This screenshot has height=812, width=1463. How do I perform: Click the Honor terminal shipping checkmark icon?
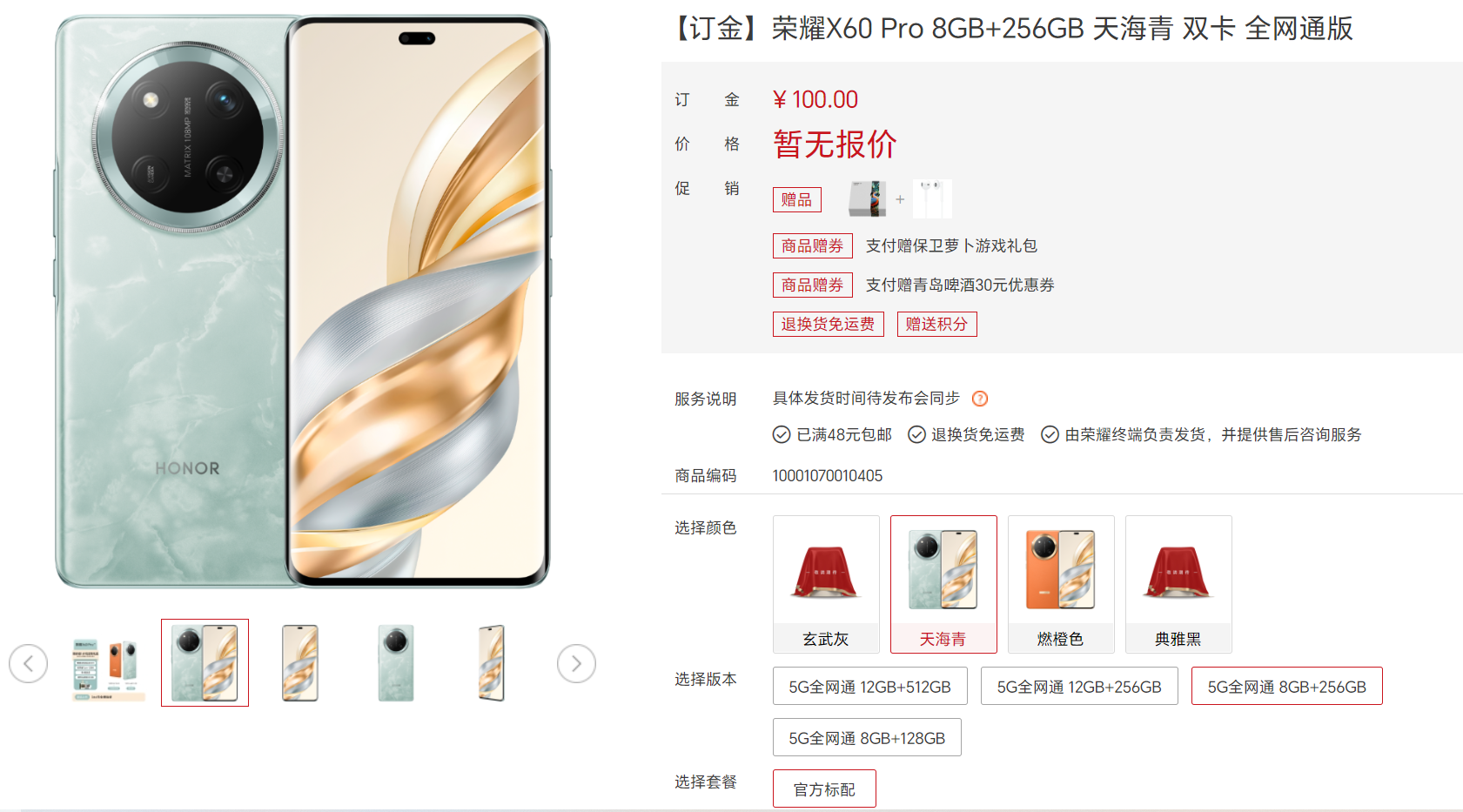pyautogui.click(x=1050, y=434)
